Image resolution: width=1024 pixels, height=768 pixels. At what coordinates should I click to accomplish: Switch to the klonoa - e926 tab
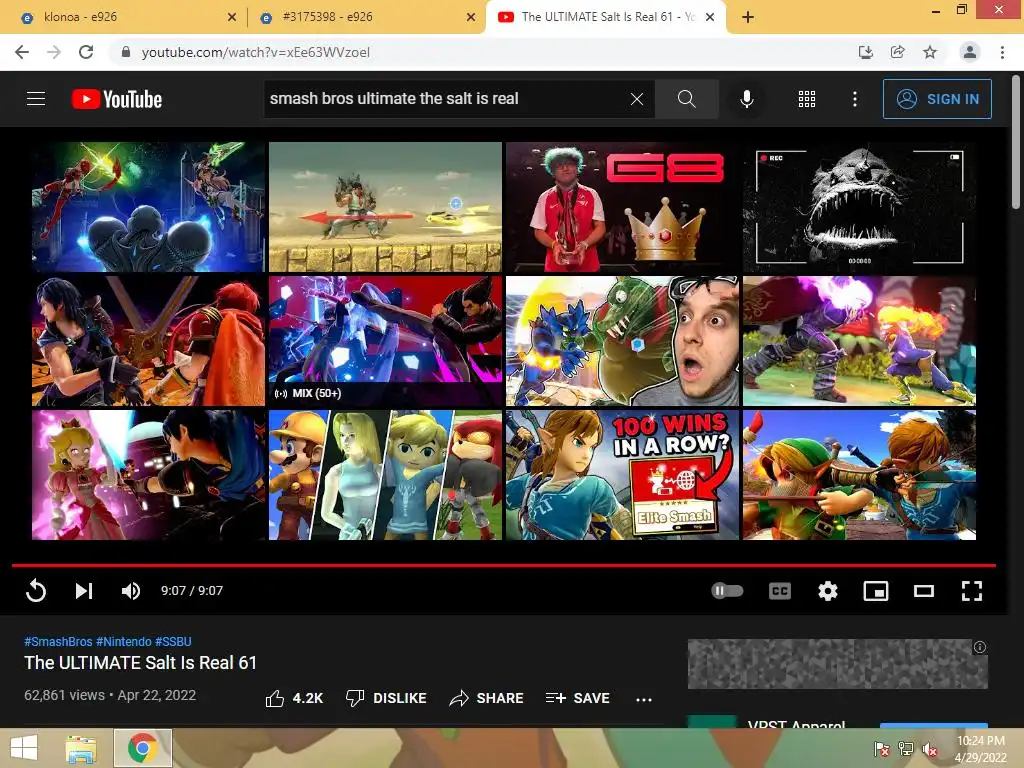124,18
